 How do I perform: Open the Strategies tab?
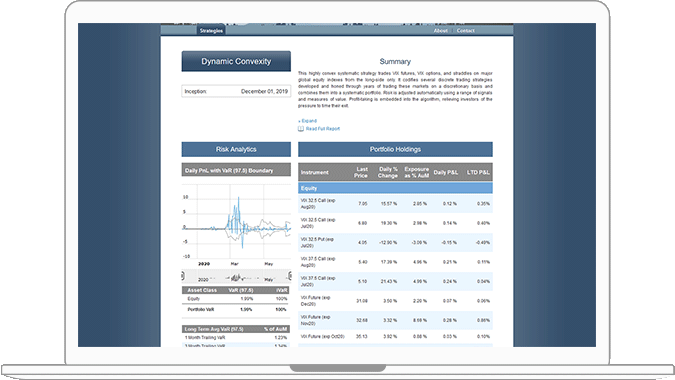point(211,31)
